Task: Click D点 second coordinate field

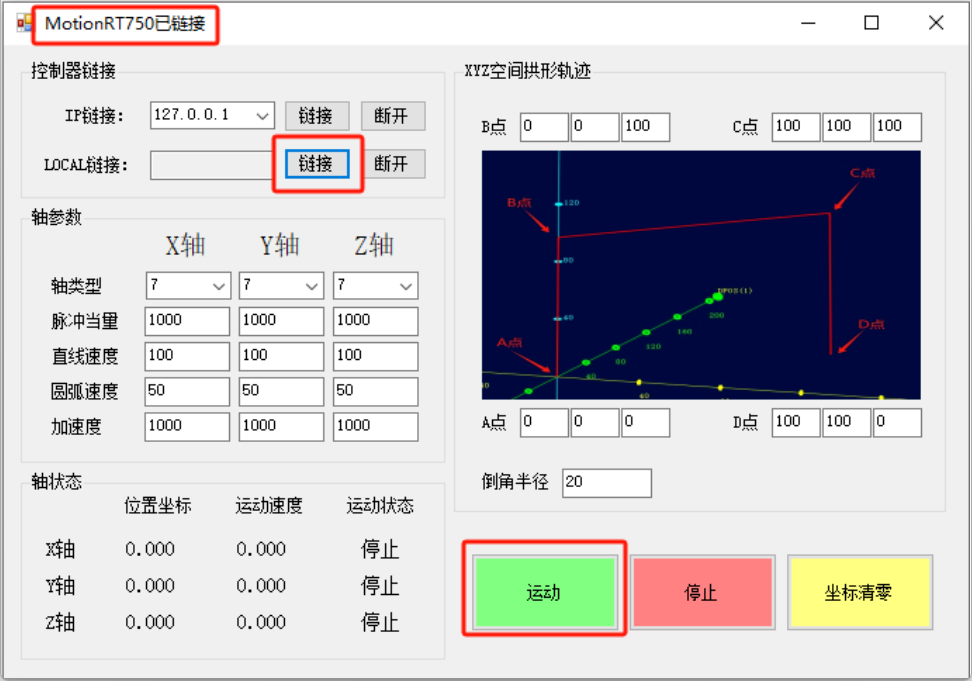Action: pyautogui.click(x=847, y=423)
